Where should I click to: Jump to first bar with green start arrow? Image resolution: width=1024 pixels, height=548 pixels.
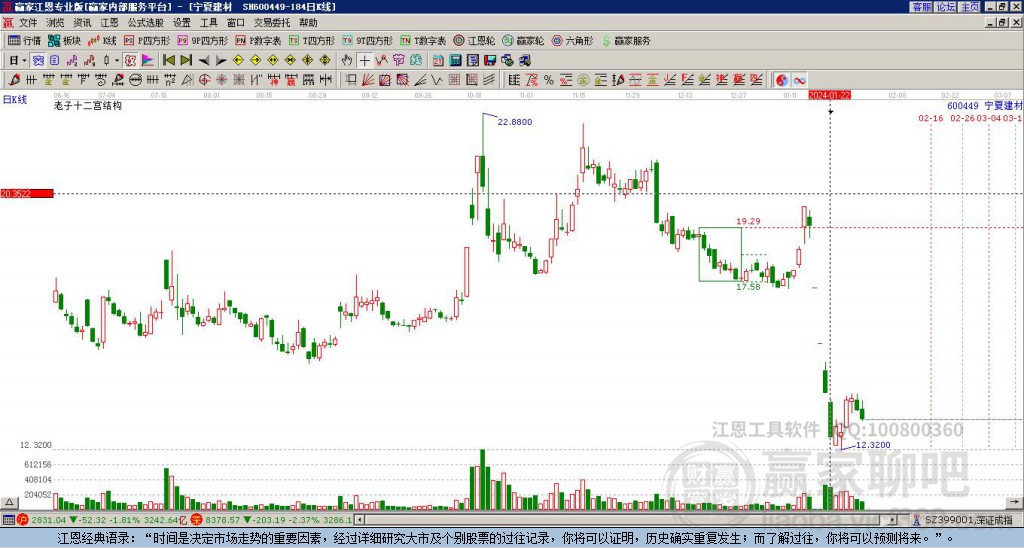pyautogui.click(x=168, y=61)
